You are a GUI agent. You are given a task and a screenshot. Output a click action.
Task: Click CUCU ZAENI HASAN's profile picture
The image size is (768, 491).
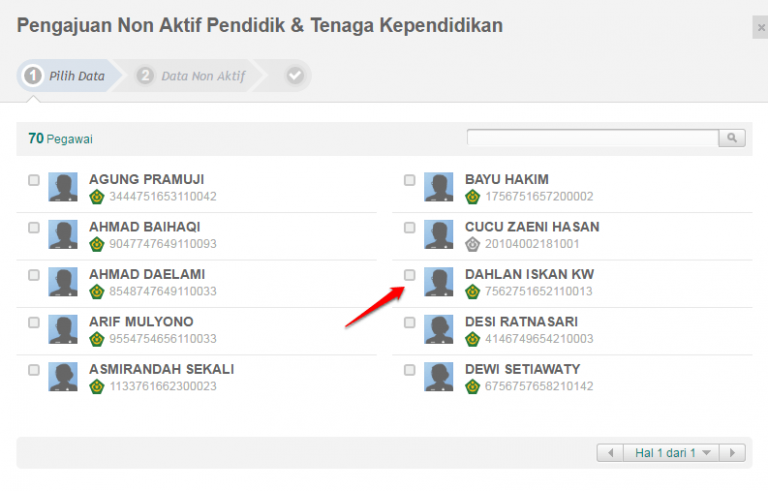[438, 234]
